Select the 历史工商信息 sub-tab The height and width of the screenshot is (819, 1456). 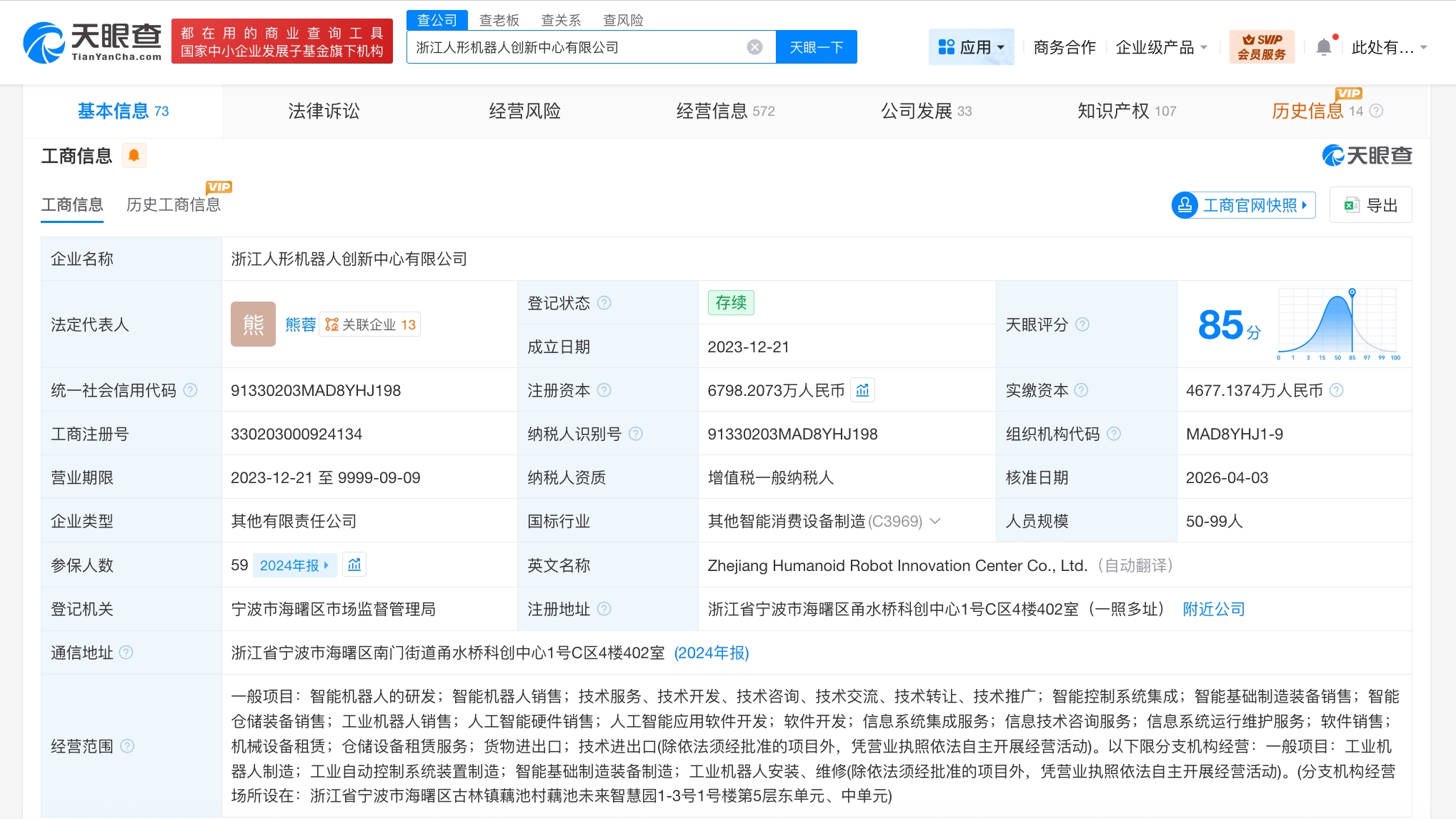point(174,205)
